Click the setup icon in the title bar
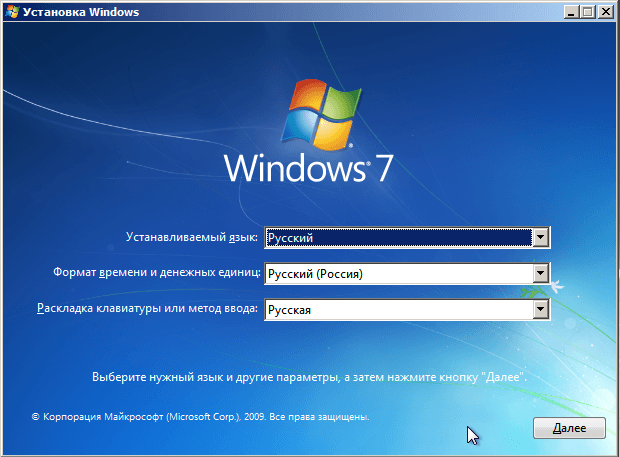620x457 pixels. click(11, 11)
